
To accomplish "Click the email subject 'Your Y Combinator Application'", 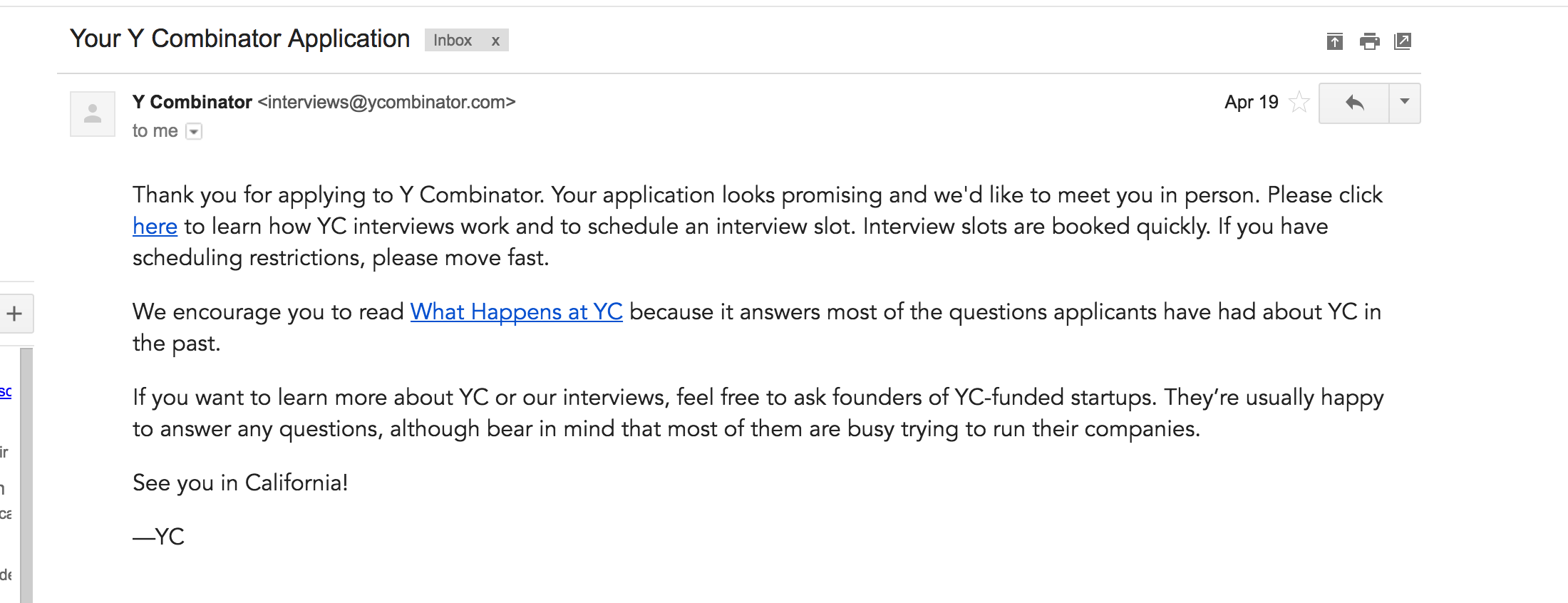I will pyautogui.click(x=239, y=38).
